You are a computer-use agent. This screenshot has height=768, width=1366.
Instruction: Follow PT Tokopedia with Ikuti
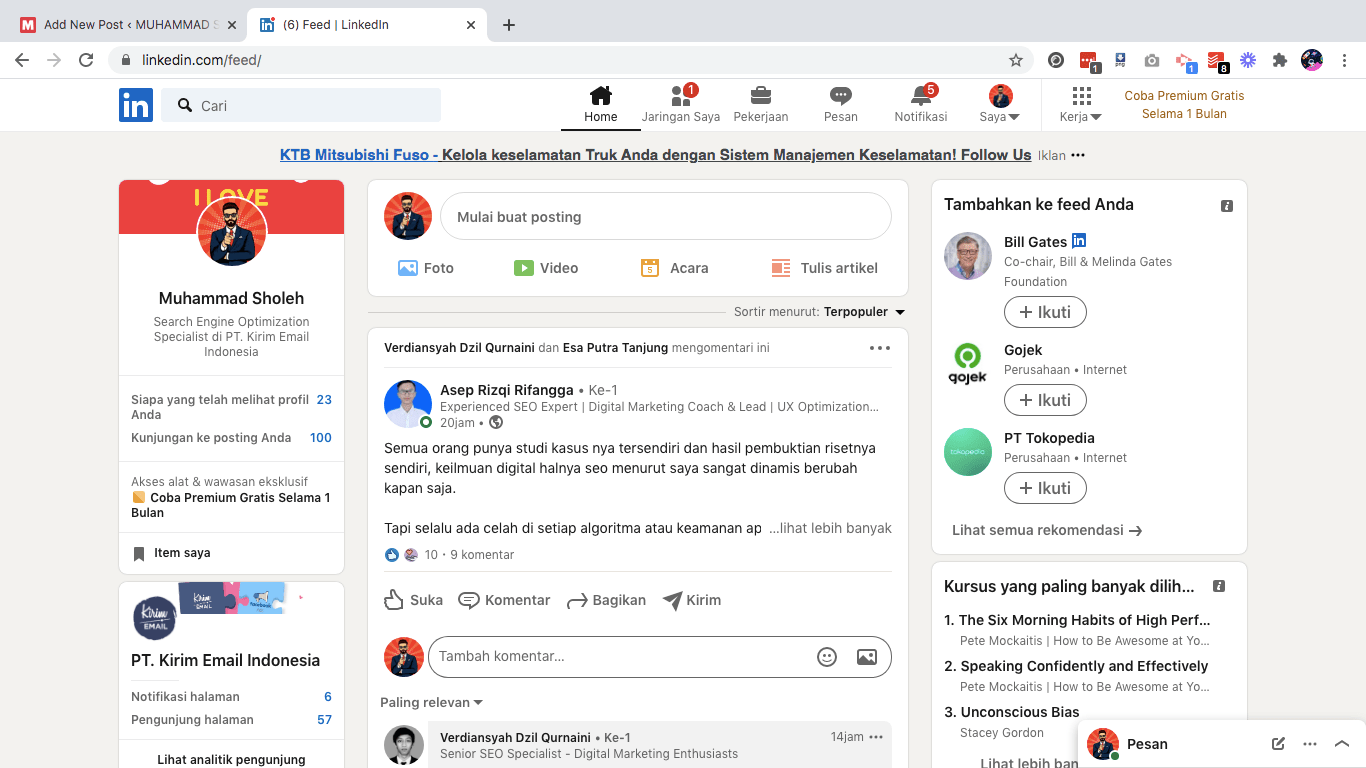coord(1045,488)
